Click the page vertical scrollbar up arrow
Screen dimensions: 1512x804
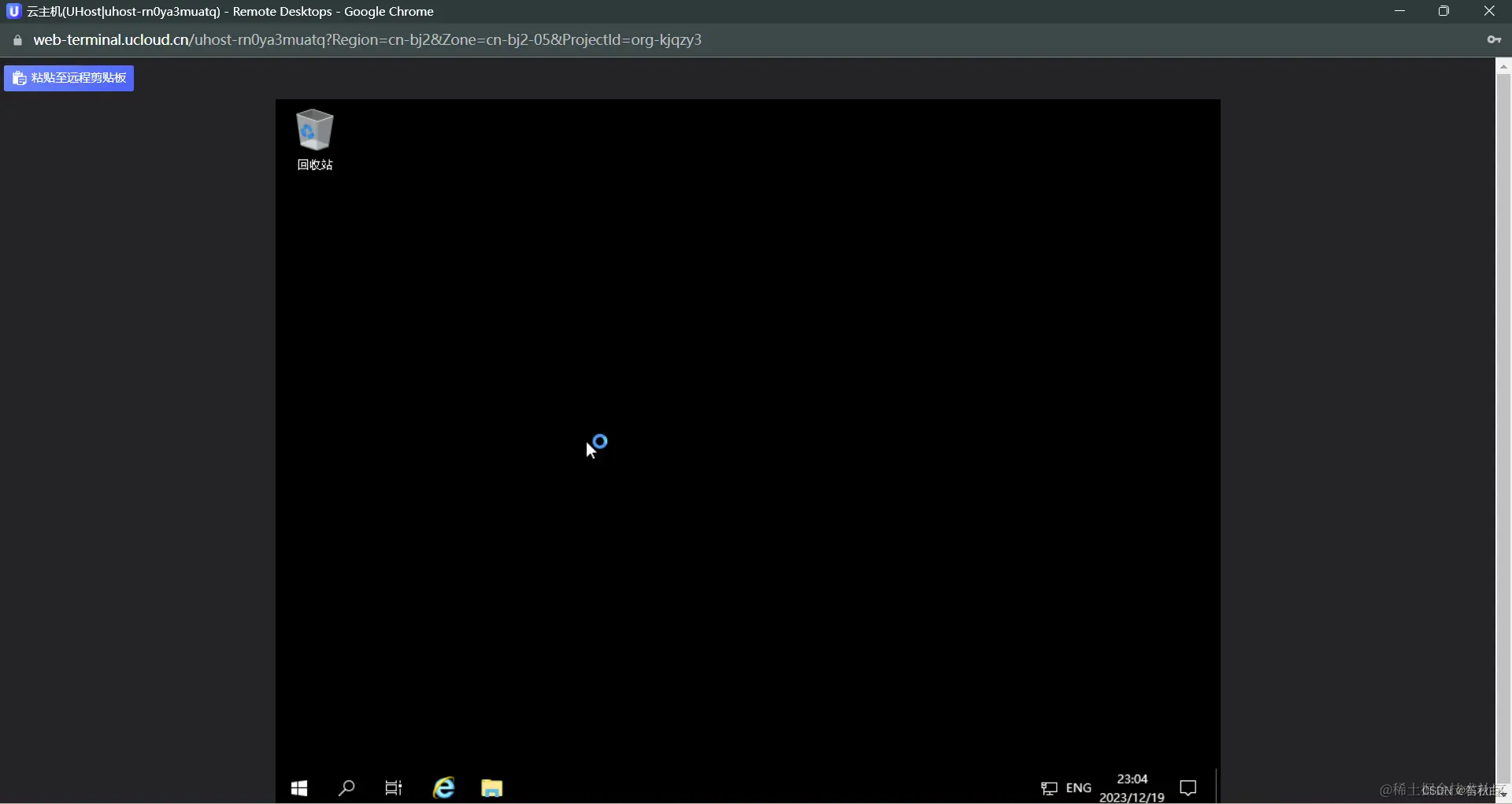click(x=1503, y=67)
